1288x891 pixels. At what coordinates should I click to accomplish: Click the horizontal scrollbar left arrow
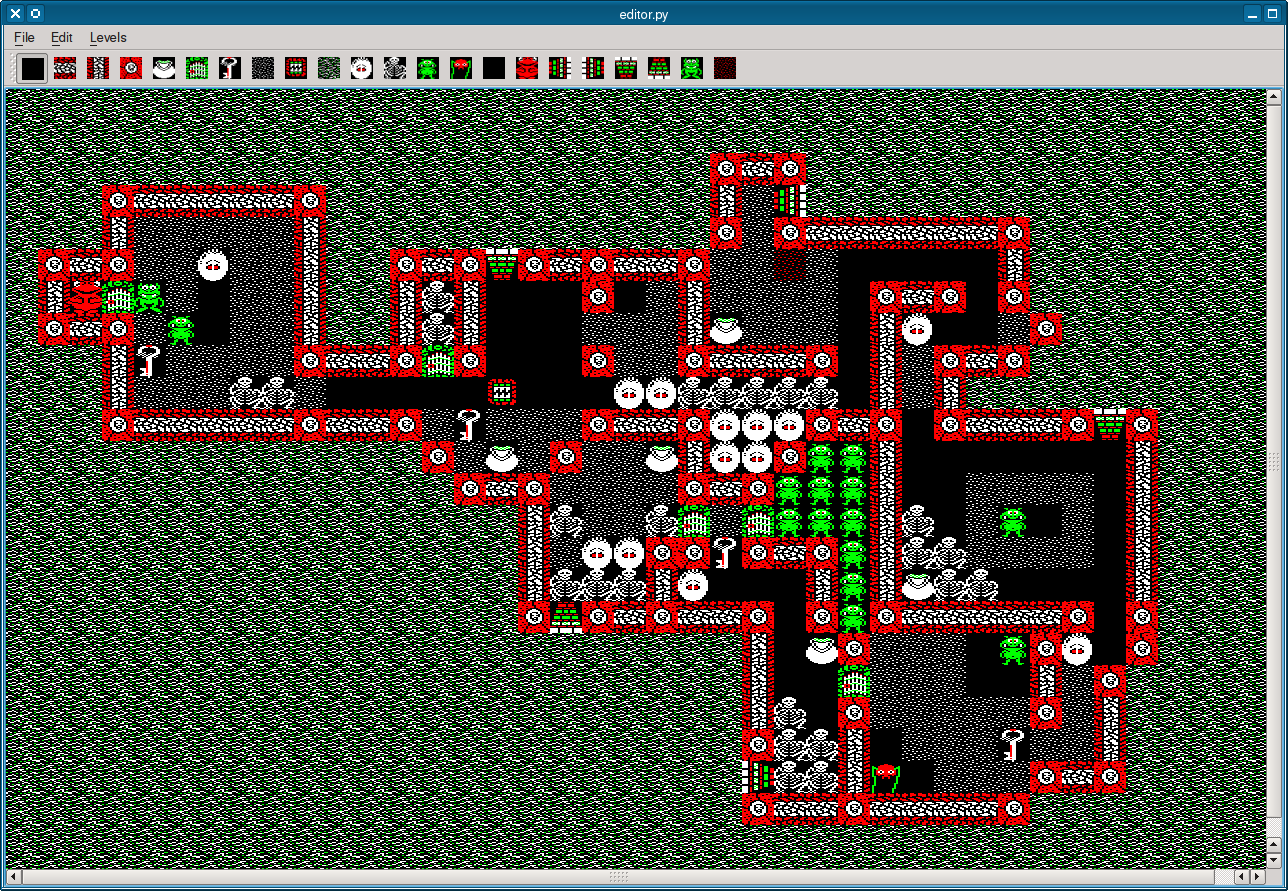tap(15, 877)
